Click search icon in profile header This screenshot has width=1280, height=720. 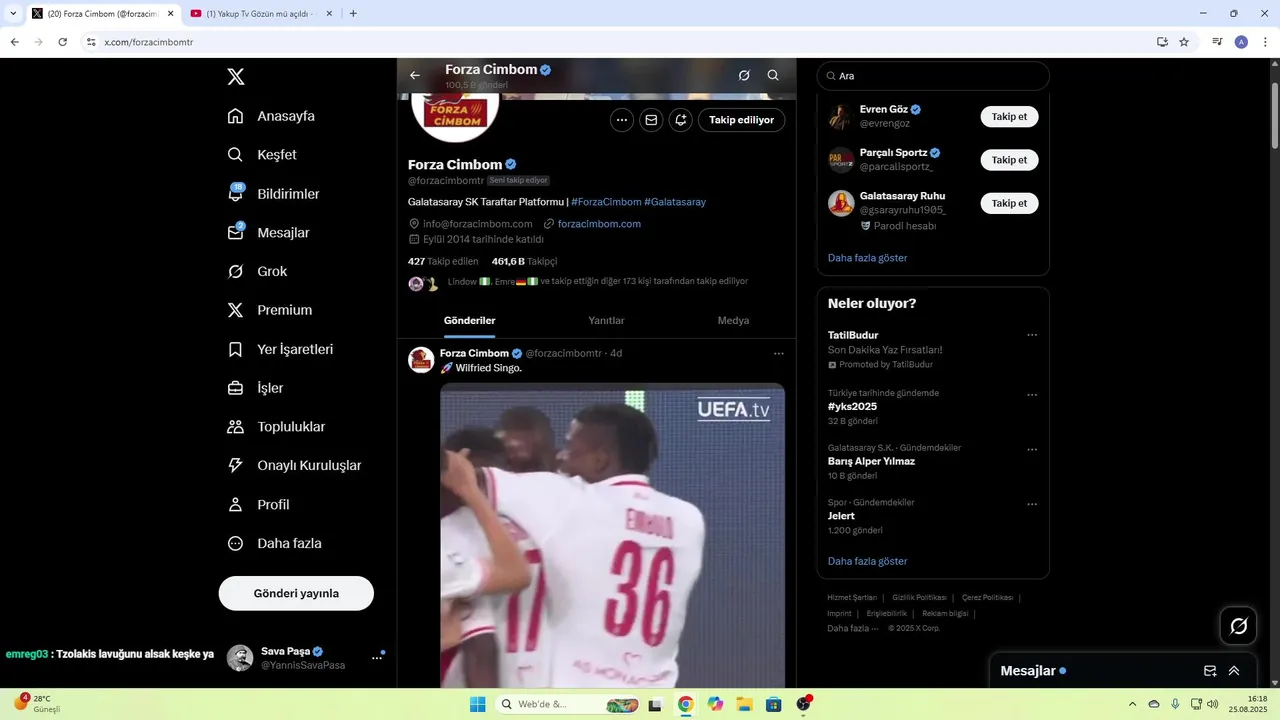[773, 75]
